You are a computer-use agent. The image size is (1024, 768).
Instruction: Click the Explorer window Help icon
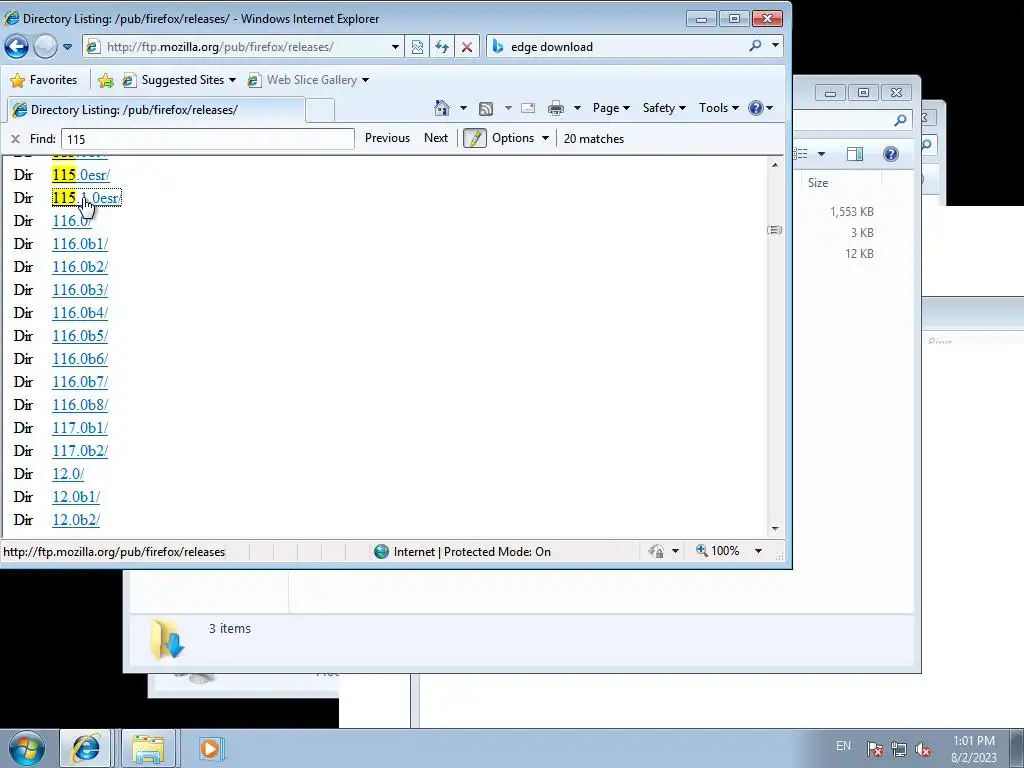pyautogui.click(x=891, y=154)
